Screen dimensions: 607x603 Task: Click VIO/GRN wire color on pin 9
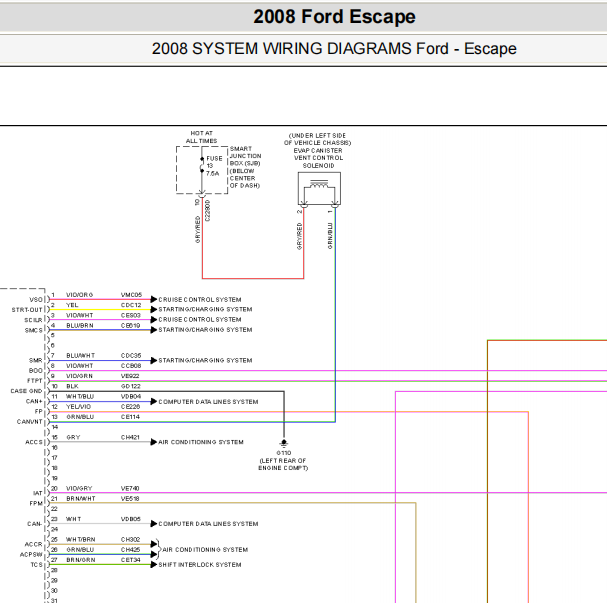point(79,376)
